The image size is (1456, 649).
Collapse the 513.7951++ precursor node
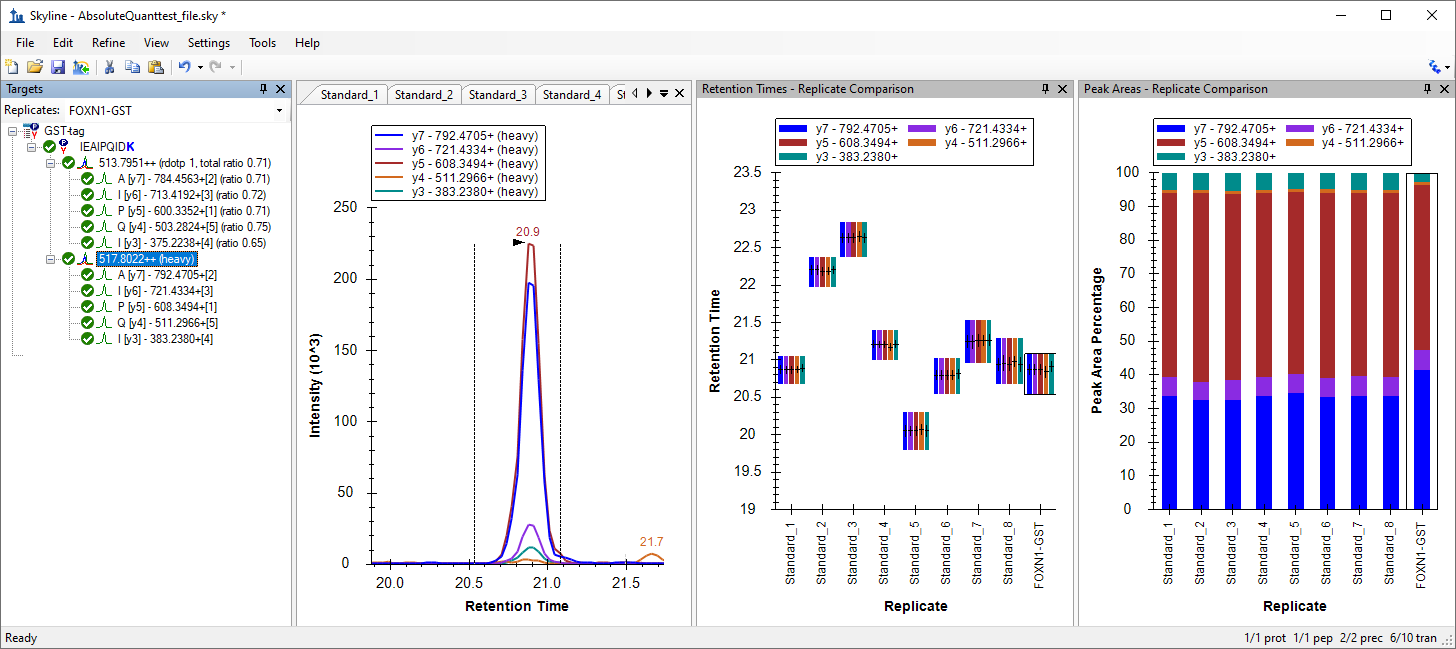[x=50, y=163]
